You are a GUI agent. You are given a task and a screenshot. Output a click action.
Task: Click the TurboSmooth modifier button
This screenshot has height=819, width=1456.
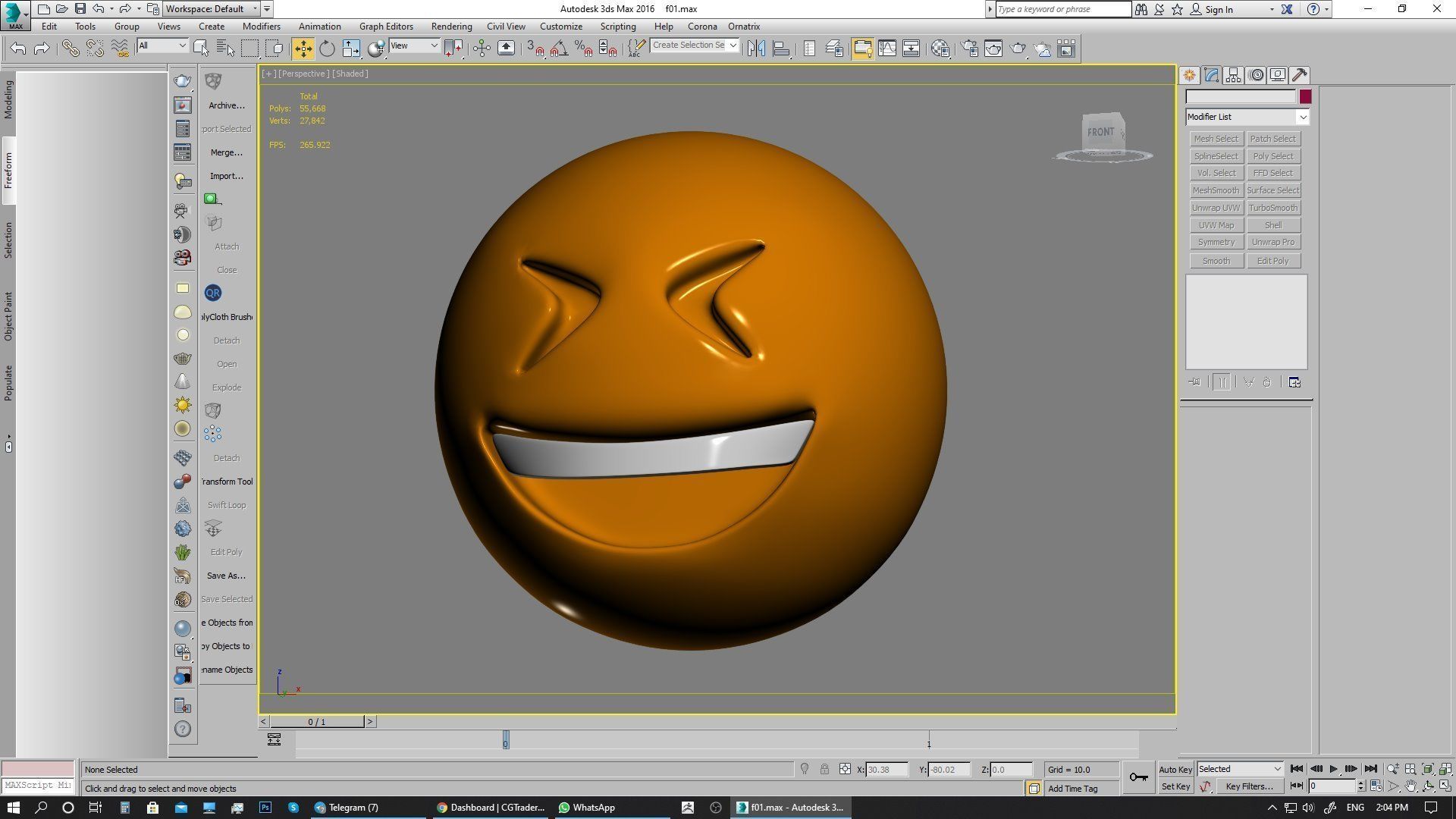(1273, 208)
